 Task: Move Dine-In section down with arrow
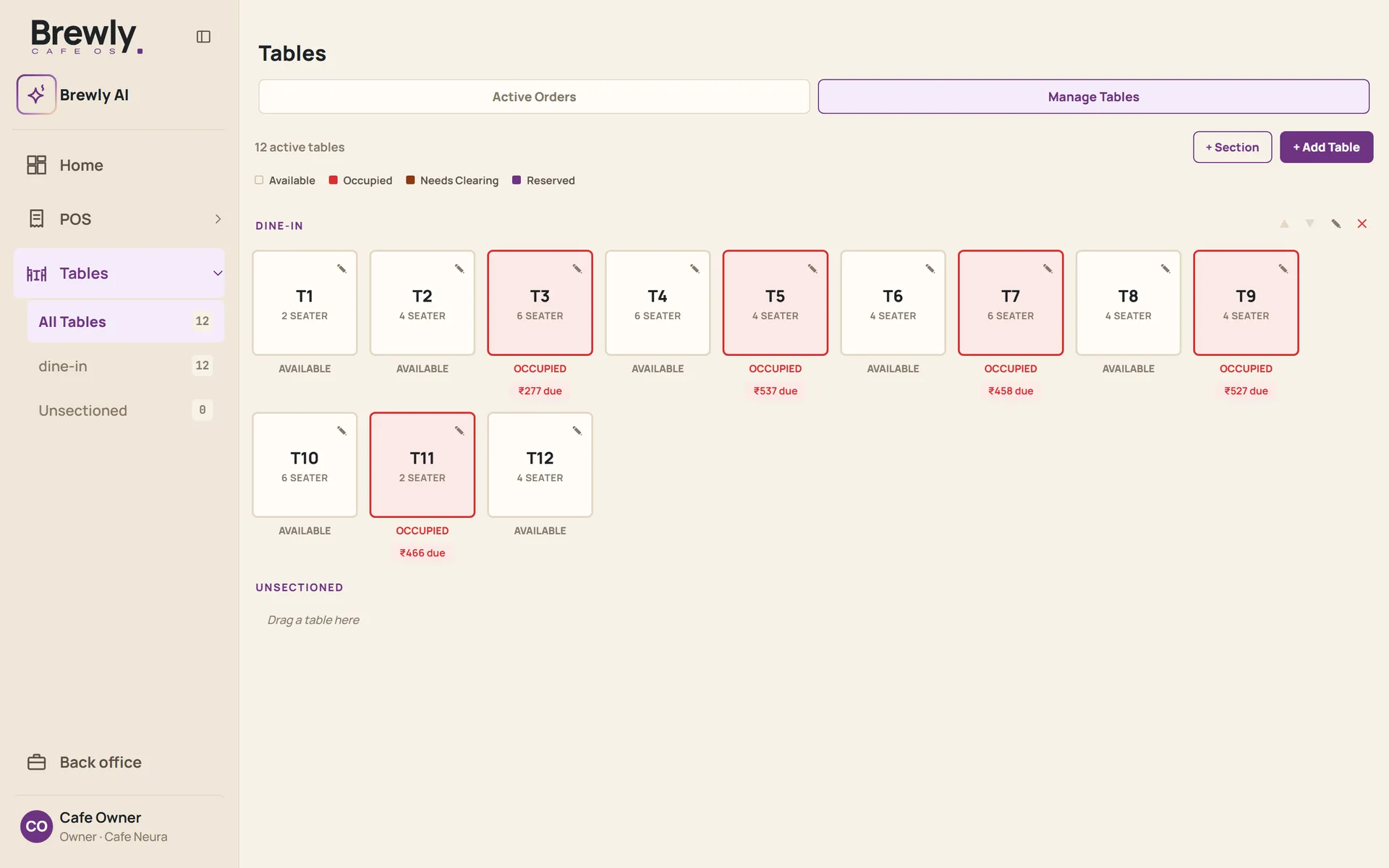tap(1309, 224)
